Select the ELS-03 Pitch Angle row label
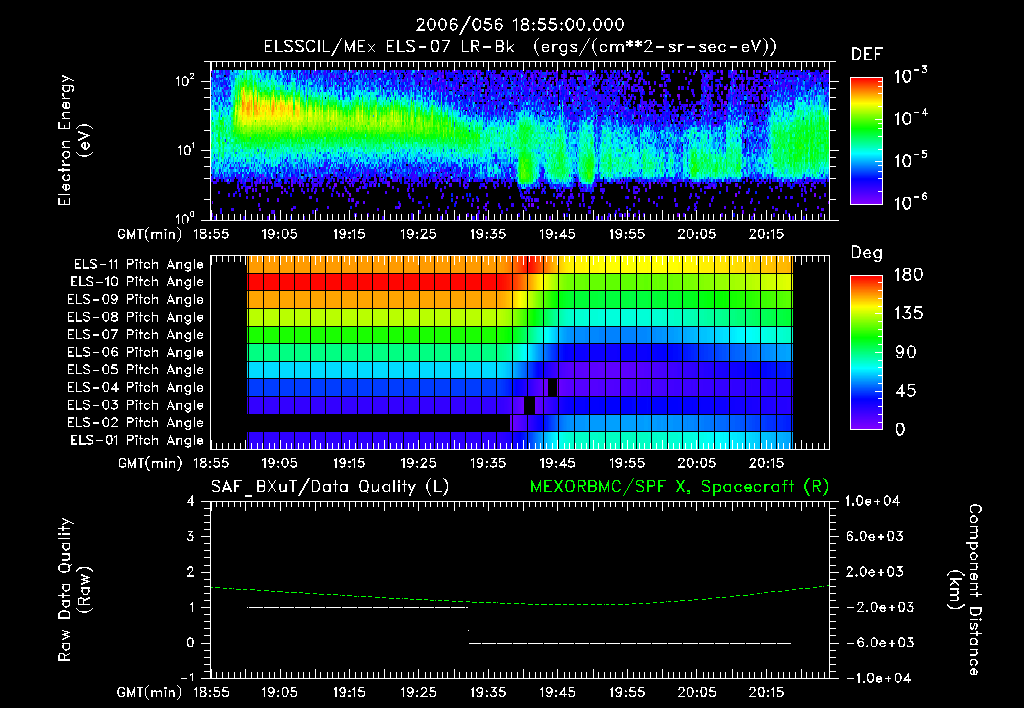Image resolution: width=1024 pixels, height=708 pixels. (136, 406)
